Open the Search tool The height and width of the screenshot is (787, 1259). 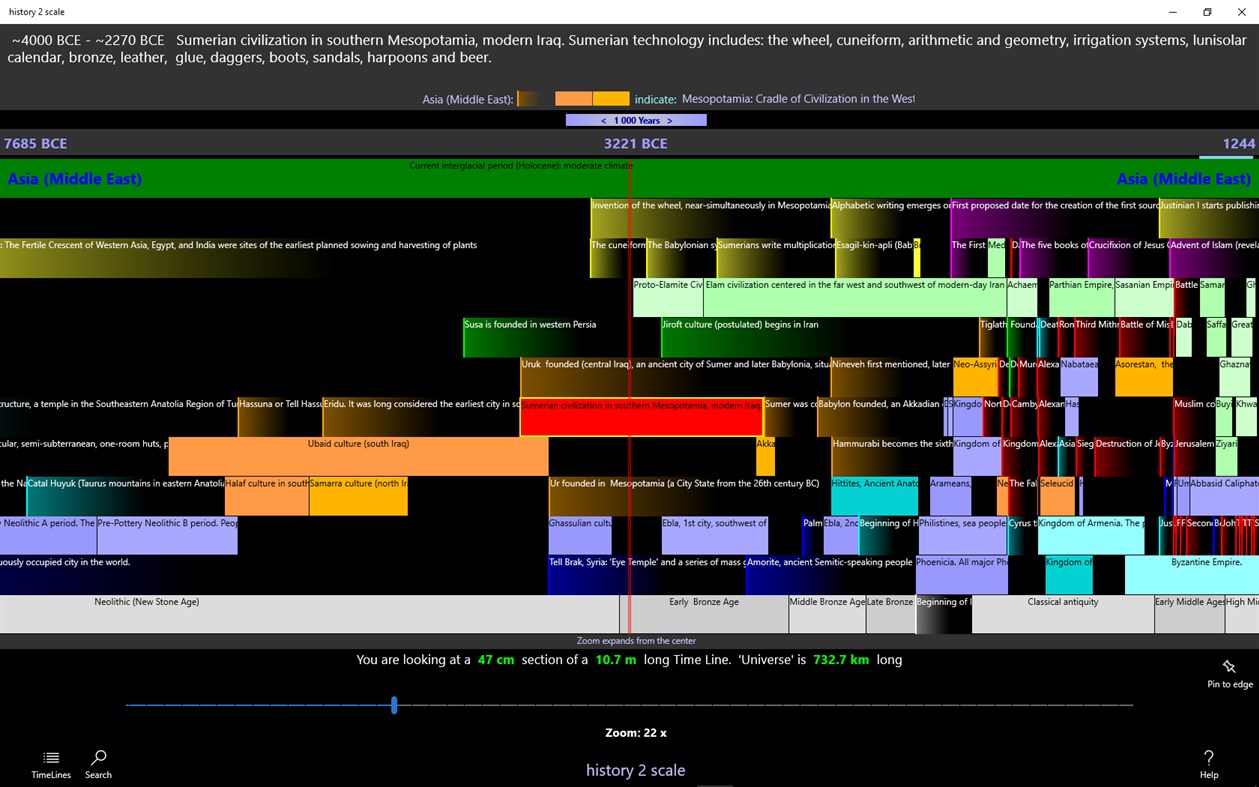coord(97,763)
